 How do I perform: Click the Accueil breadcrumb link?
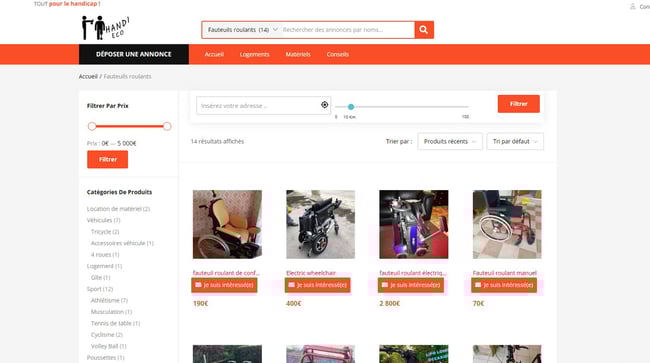88,76
